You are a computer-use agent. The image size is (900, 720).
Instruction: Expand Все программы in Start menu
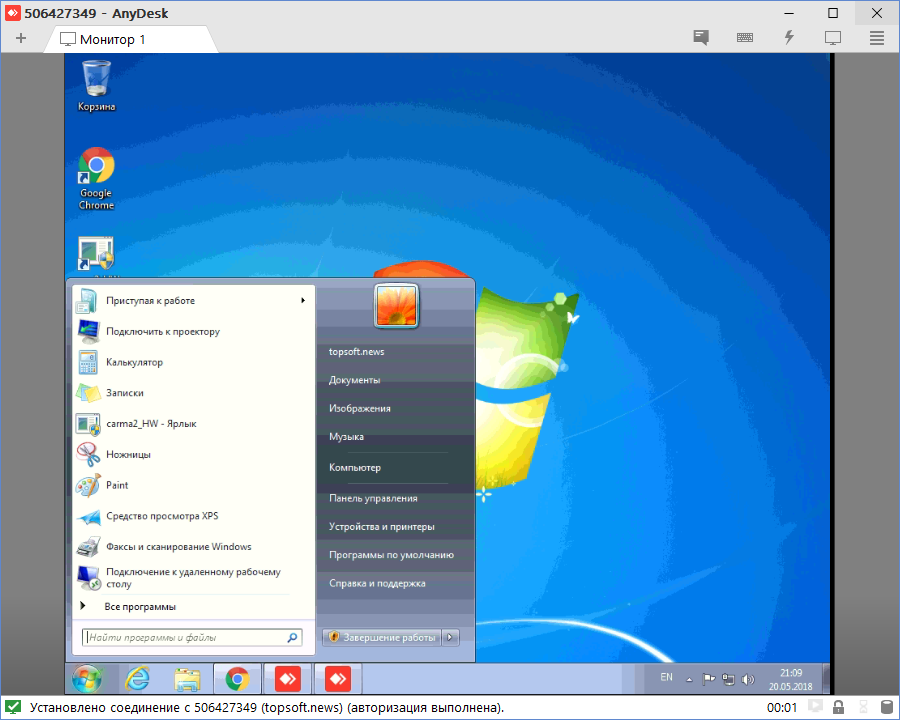[140, 606]
